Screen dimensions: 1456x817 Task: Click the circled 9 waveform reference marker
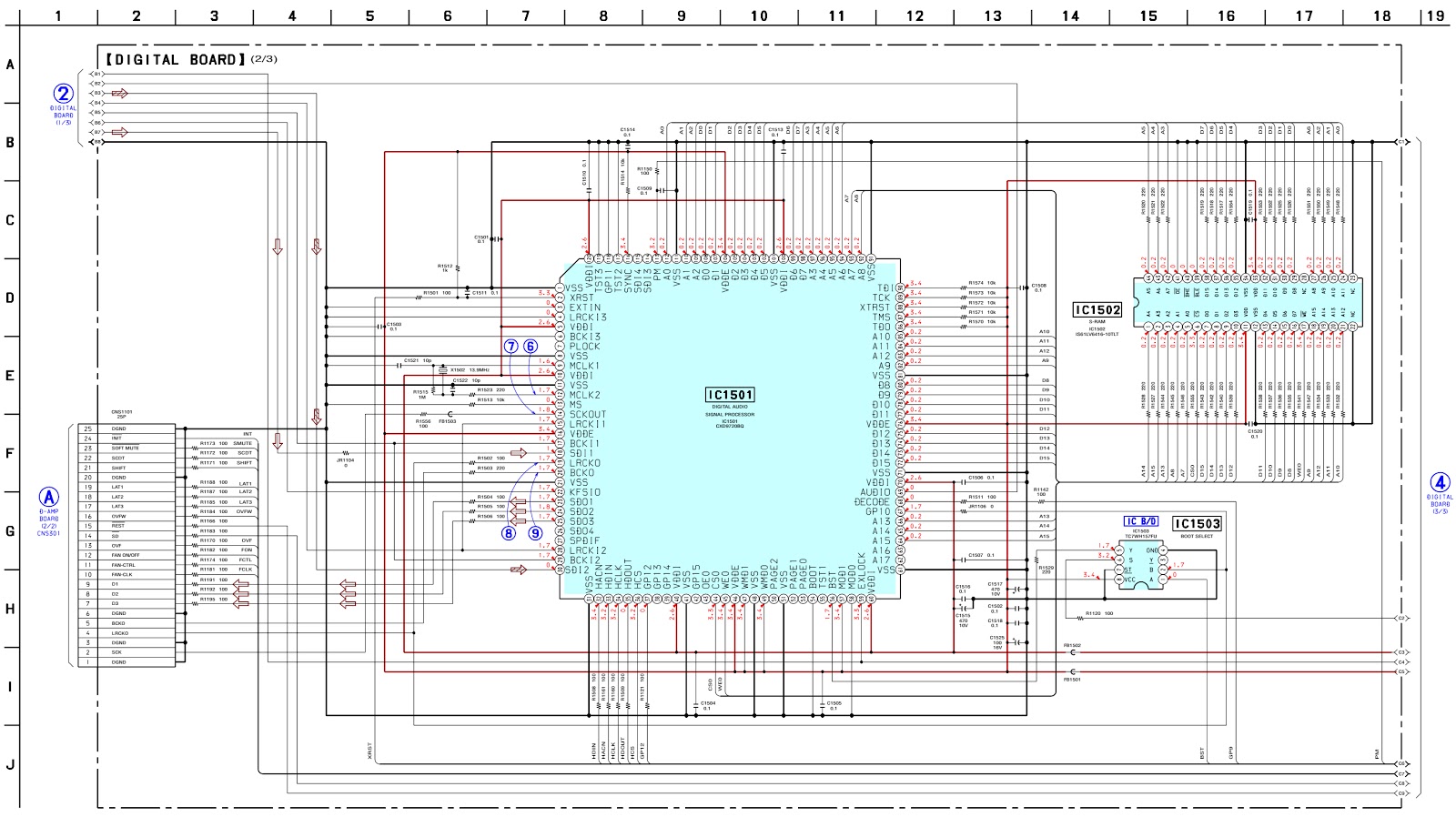[x=535, y=534]
